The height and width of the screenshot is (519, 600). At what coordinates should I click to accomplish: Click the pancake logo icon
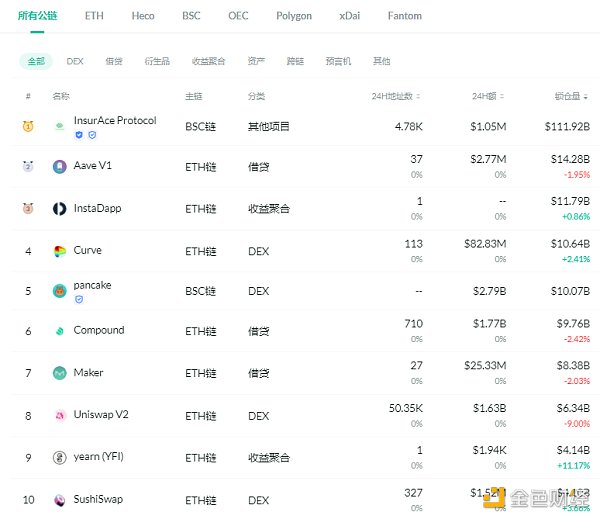coord(59,291)
